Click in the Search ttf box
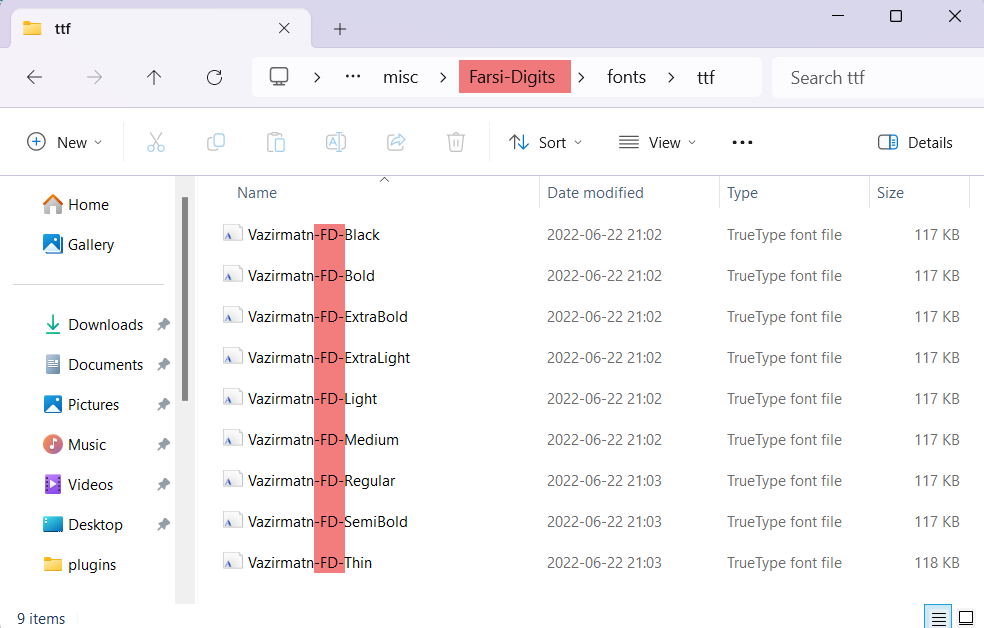This screenshot has height=628, width=984. tap(878, 77)
